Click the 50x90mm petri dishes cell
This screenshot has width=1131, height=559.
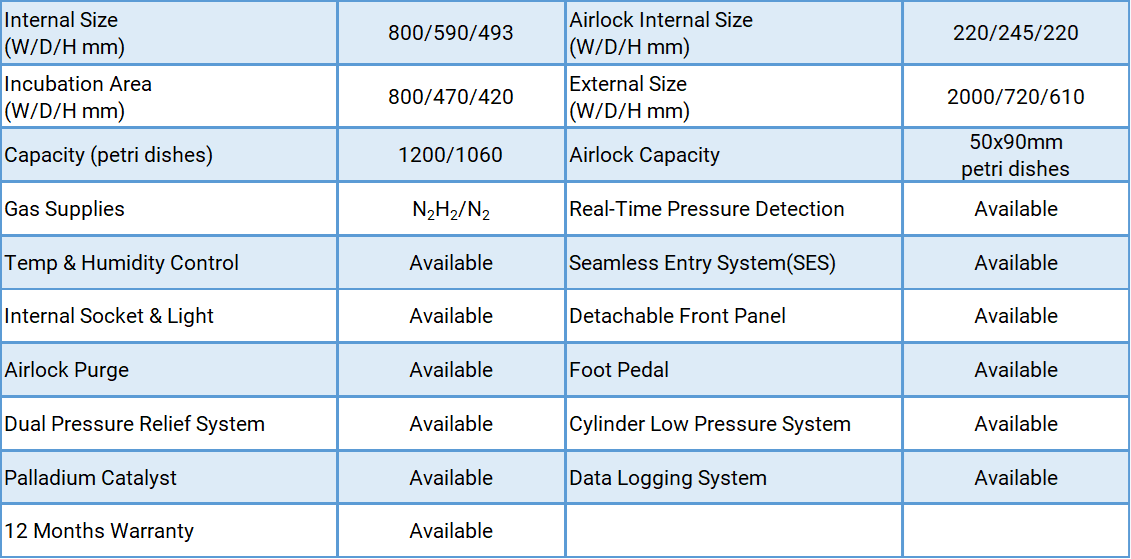1016,155
